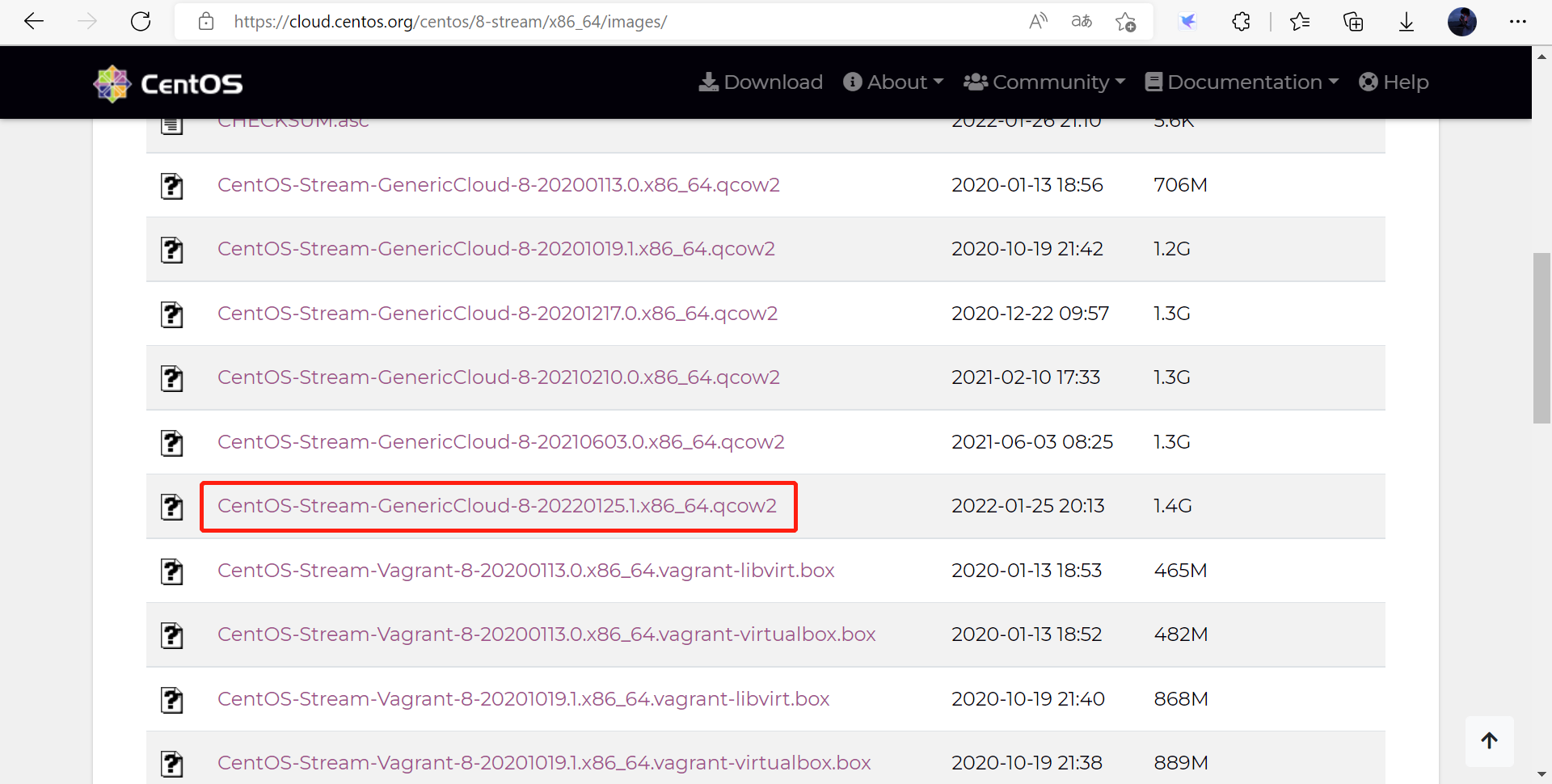Select the date 2020-12-22 09:57
This screenshot has height=784, width=1552.
coord(1031,314)
